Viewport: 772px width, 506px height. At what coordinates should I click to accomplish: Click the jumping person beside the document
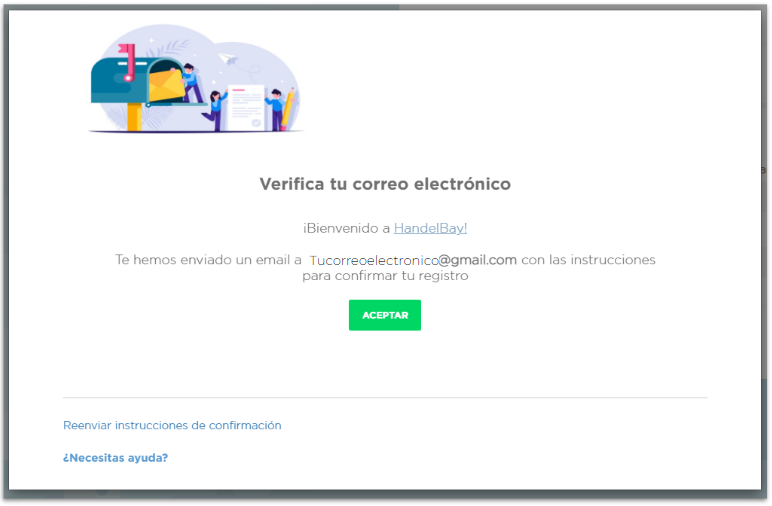215,111
